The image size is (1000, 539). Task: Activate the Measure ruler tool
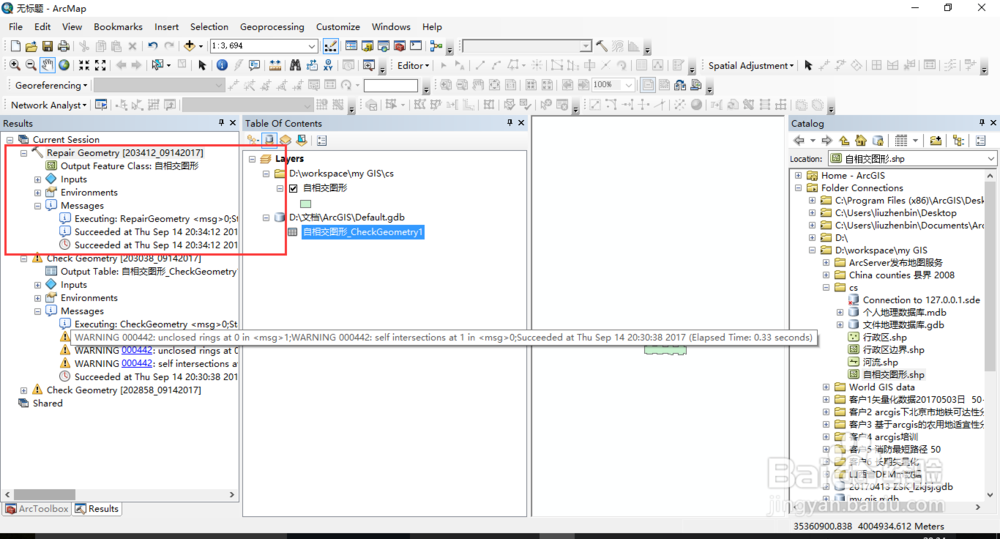[x=275, y=65]
